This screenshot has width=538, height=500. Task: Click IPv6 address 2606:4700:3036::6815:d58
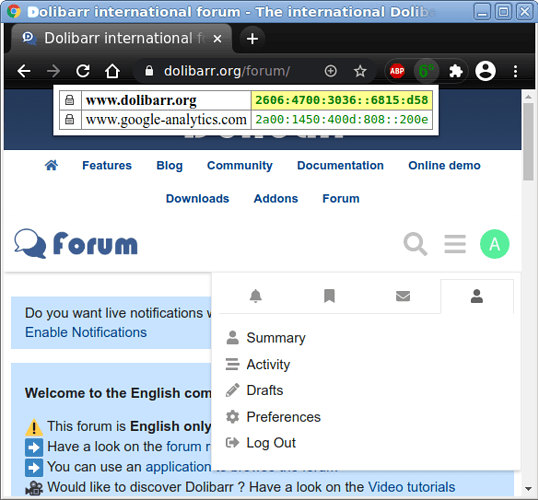point(342,100)
